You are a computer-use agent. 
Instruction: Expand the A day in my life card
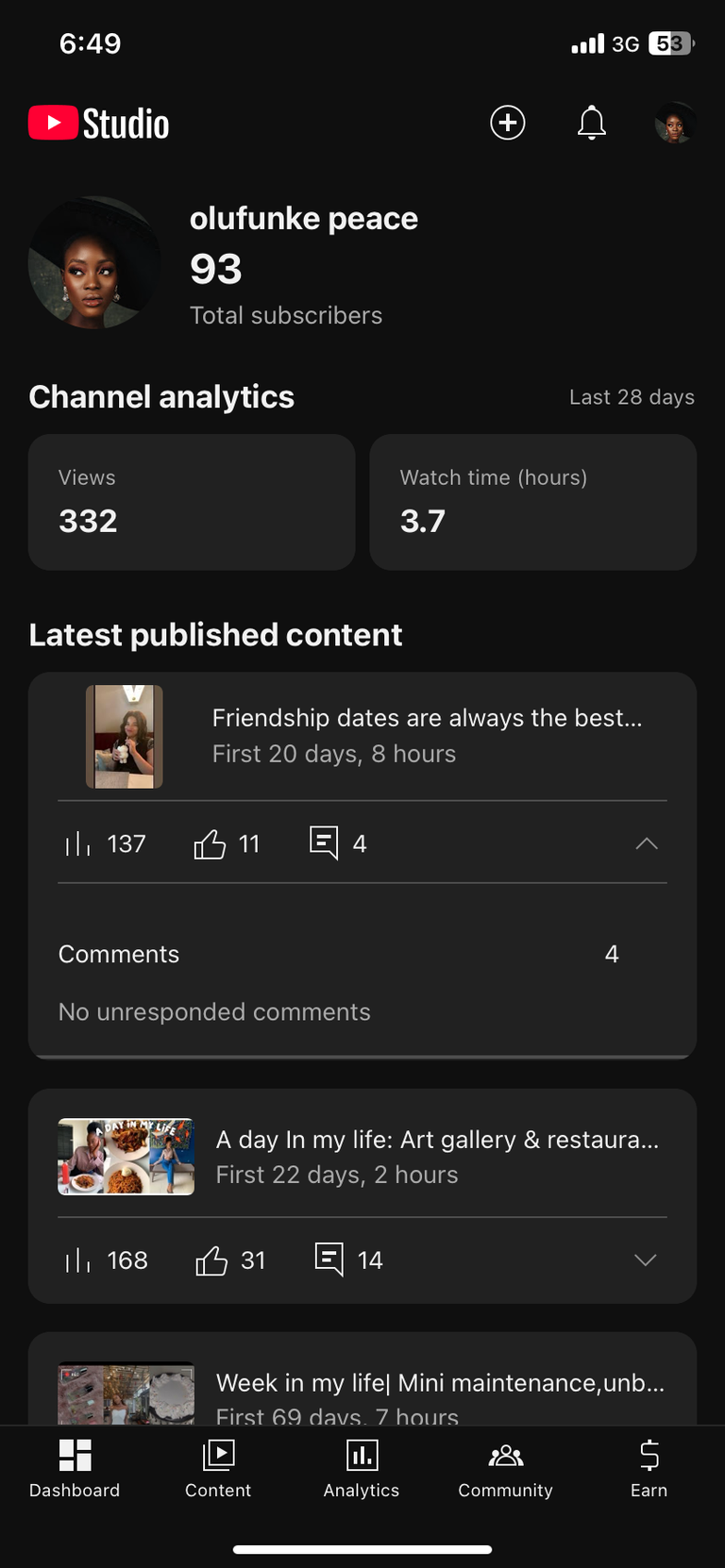[646, 1260]
